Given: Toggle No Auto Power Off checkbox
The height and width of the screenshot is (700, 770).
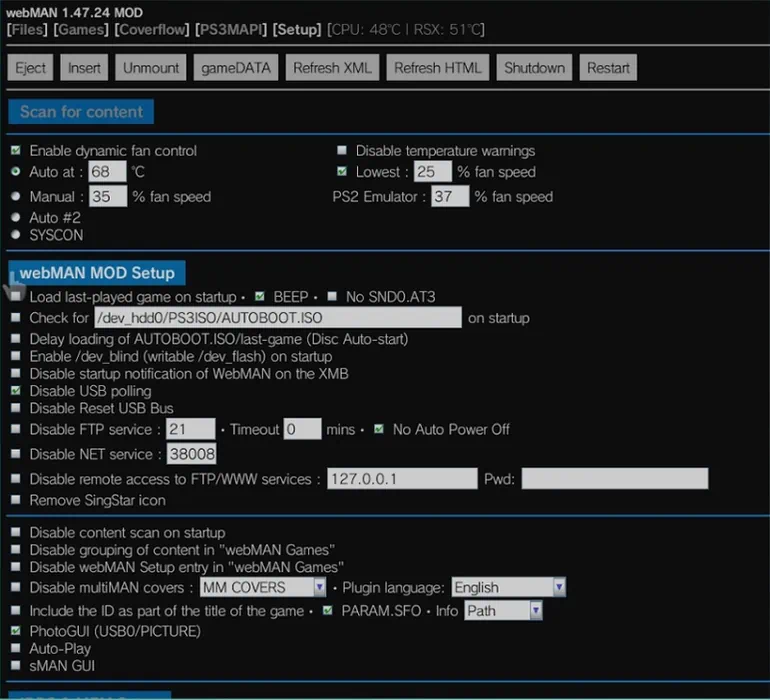Looking at the screenshot, I should [379, 429].
